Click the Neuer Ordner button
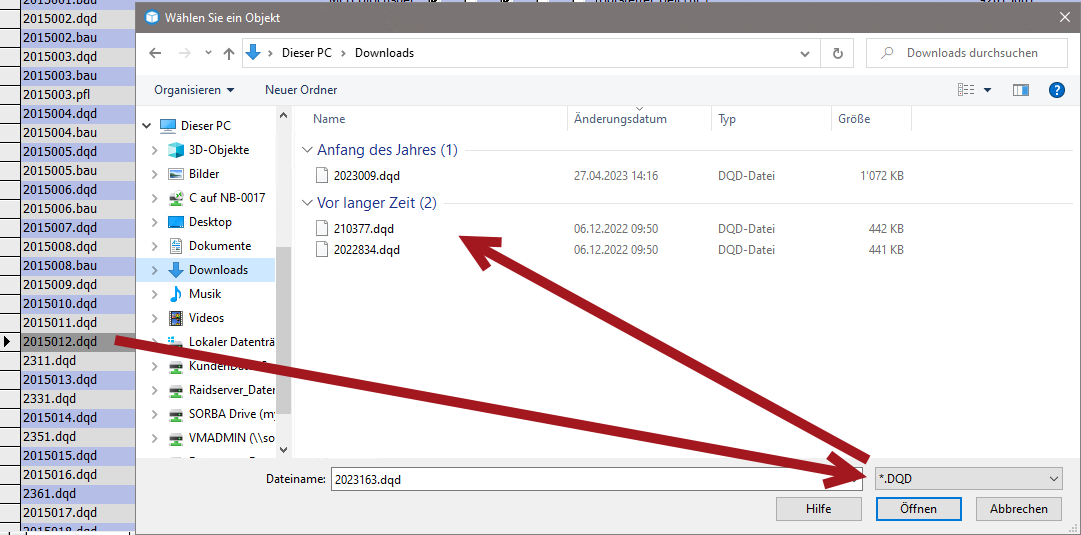Viewport: 1081px width, 535px height. click(301, 90)
